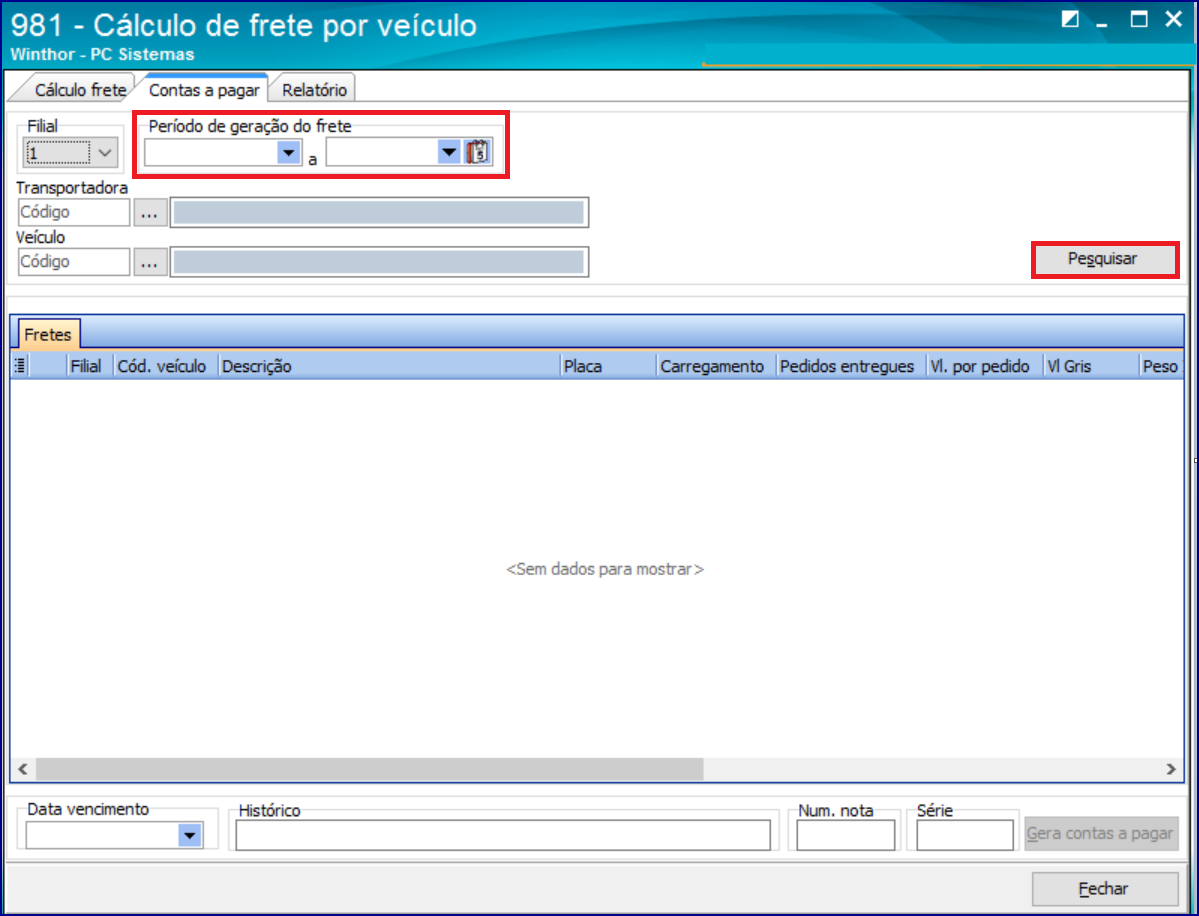
Task: Click the horizontal scrollbar thumb of the Fretes grid
Action: pos(369,768)
